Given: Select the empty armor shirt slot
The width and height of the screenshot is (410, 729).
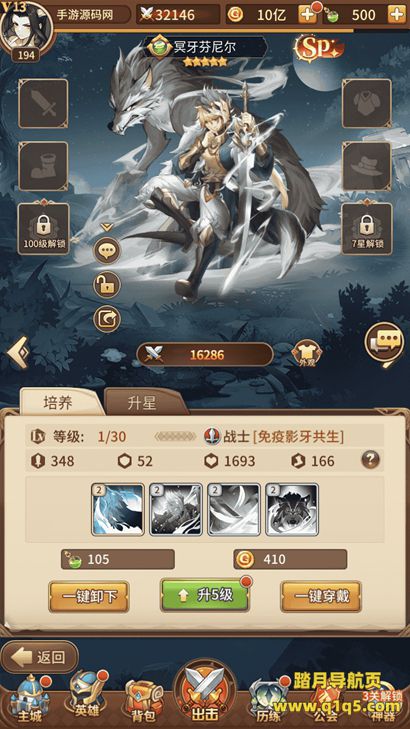Looking at the screenshot, I should coord(367,103).
